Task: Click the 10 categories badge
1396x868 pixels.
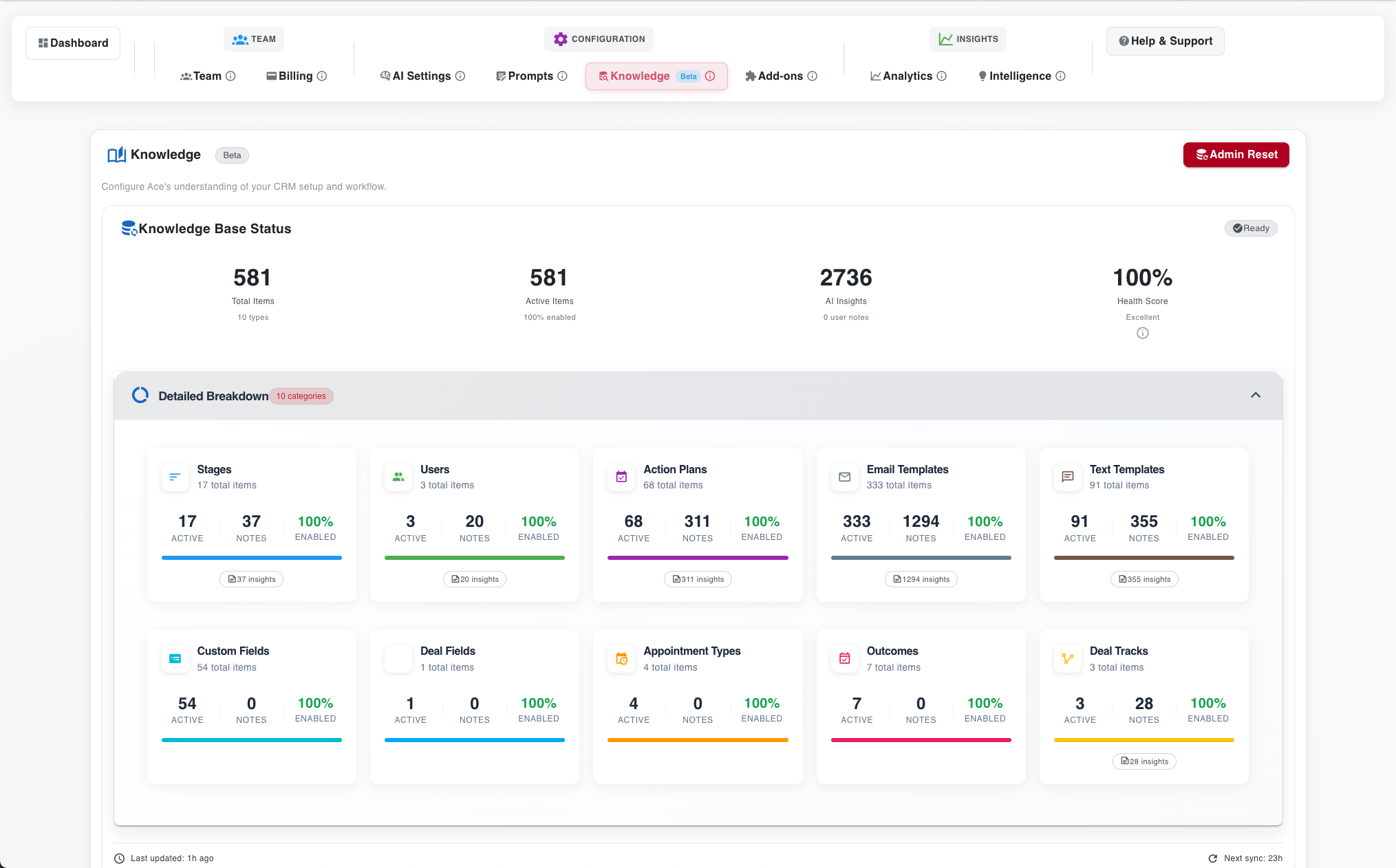Action: coord(301,396)
